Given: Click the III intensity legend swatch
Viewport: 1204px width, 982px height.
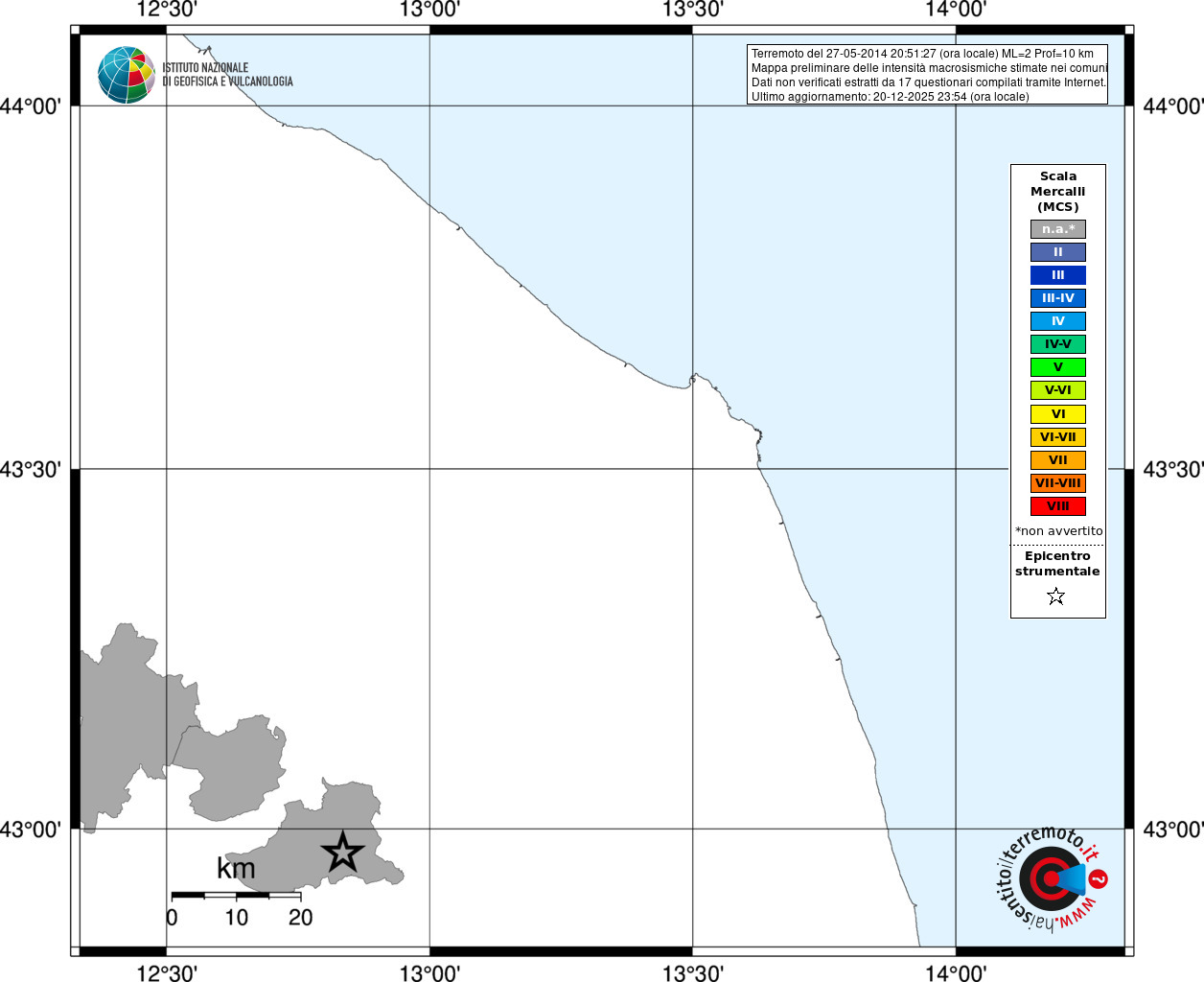Looking at the screenshot, I should [x=1057, y=275].
